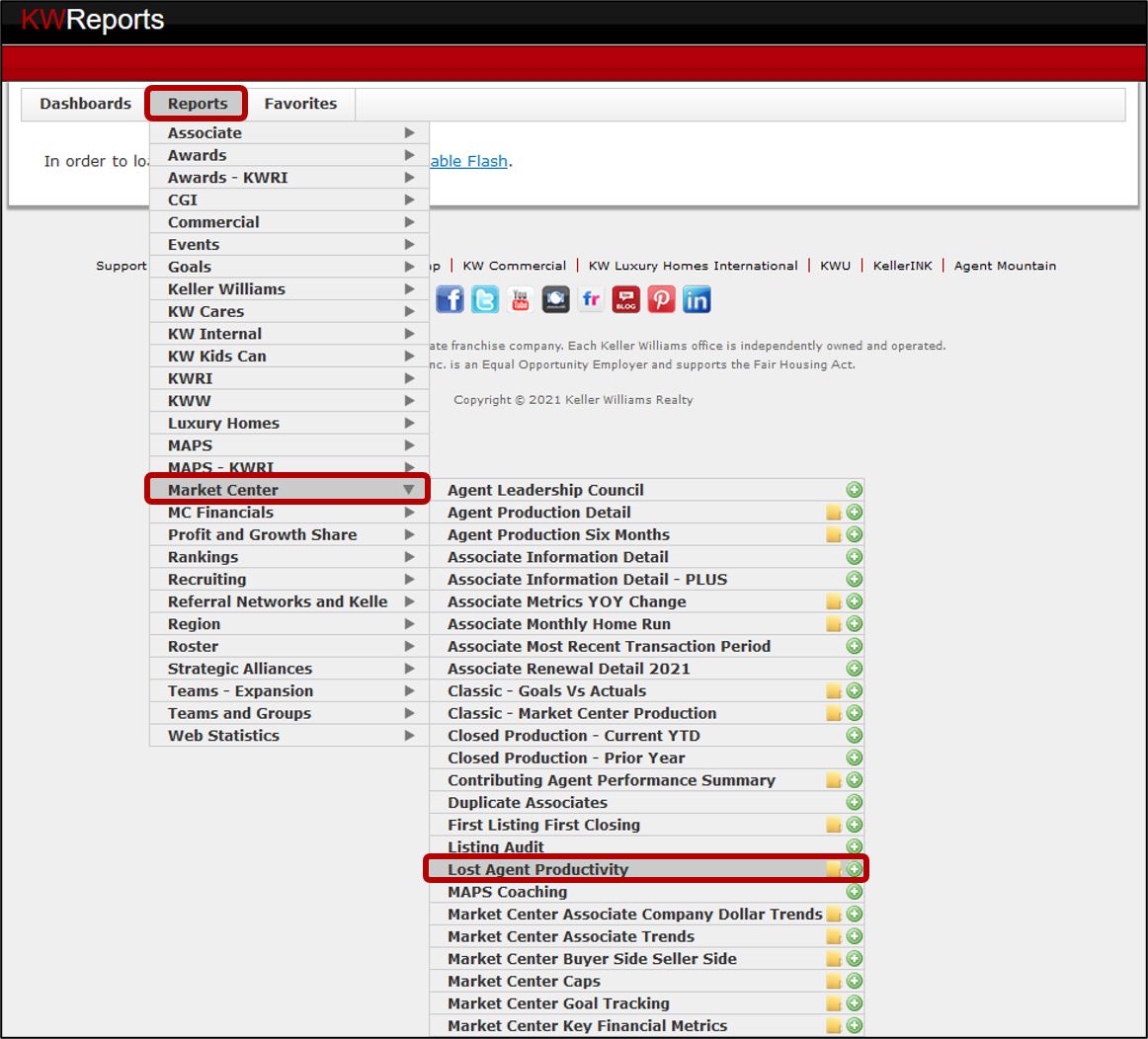The height and width of the screenshot is (1039, 1148).
Task: Select the MC Financials menu item
Action: point(289,513)
